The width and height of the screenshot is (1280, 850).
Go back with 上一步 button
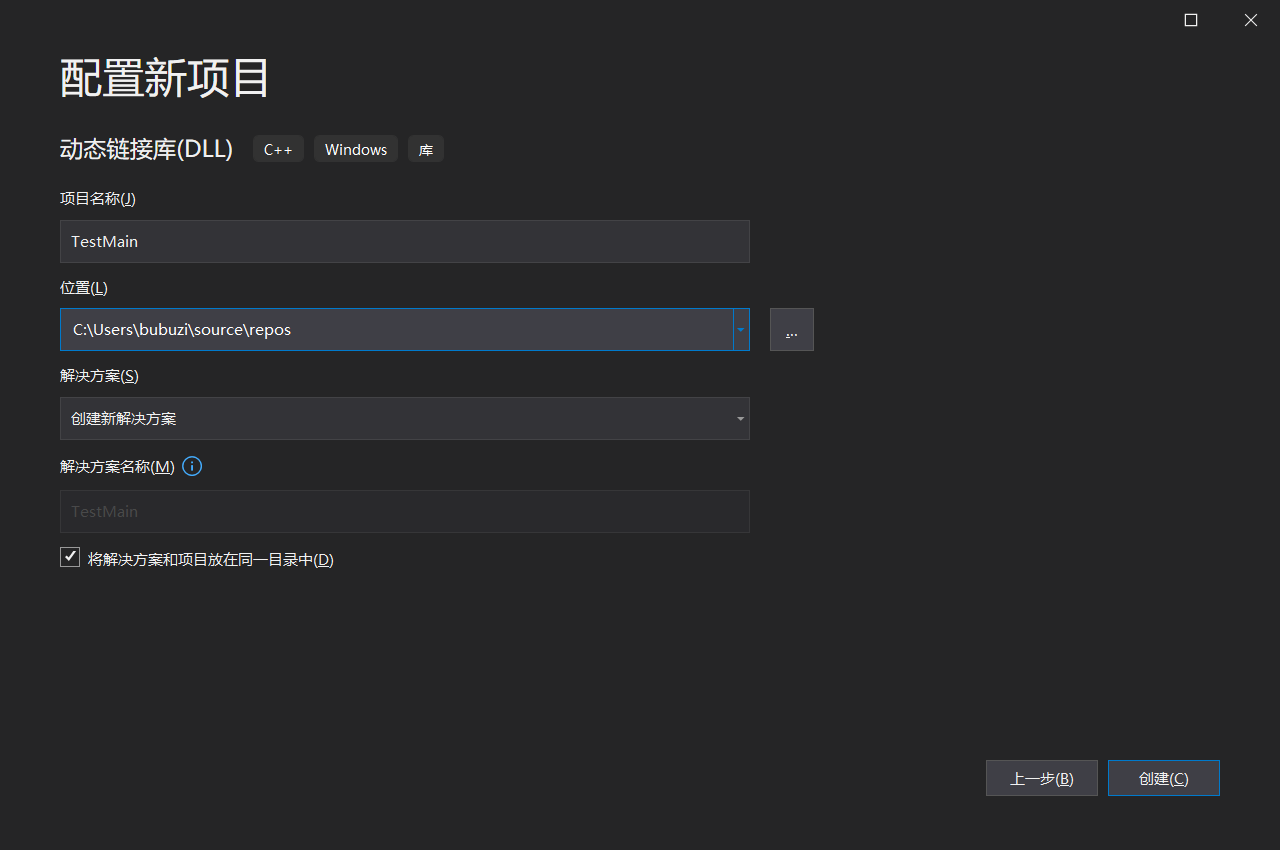[x=1041, y=778]
